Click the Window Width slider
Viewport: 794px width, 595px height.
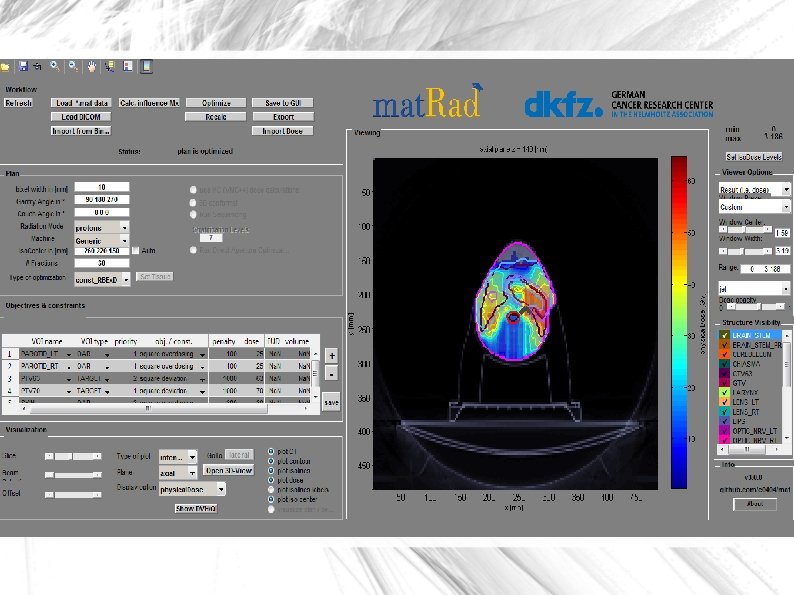click(x=745, y=251)
